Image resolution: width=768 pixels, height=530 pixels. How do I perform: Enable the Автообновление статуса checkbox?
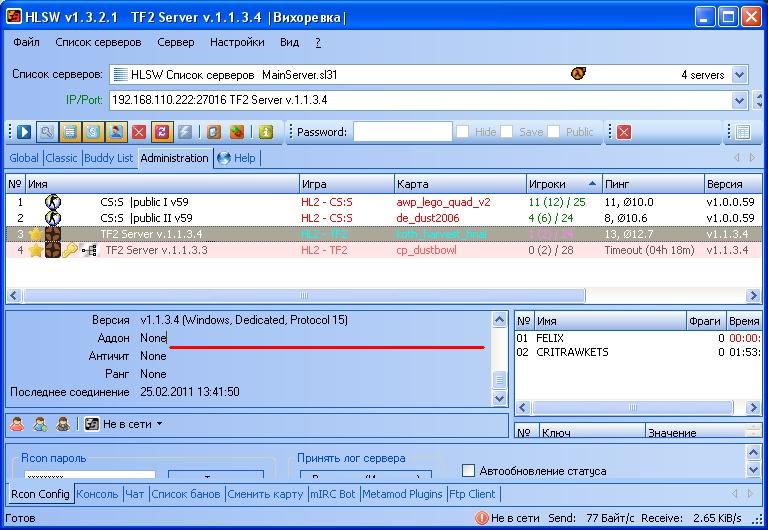(x=468, y=471)
